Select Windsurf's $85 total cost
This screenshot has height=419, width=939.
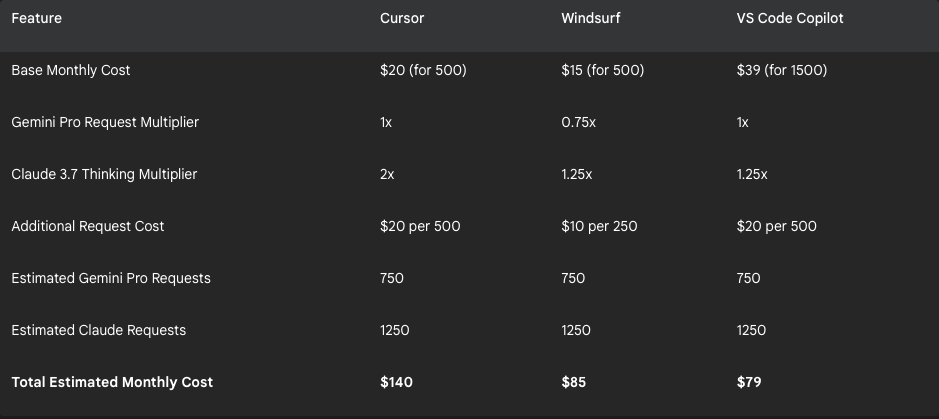[574, 382]
